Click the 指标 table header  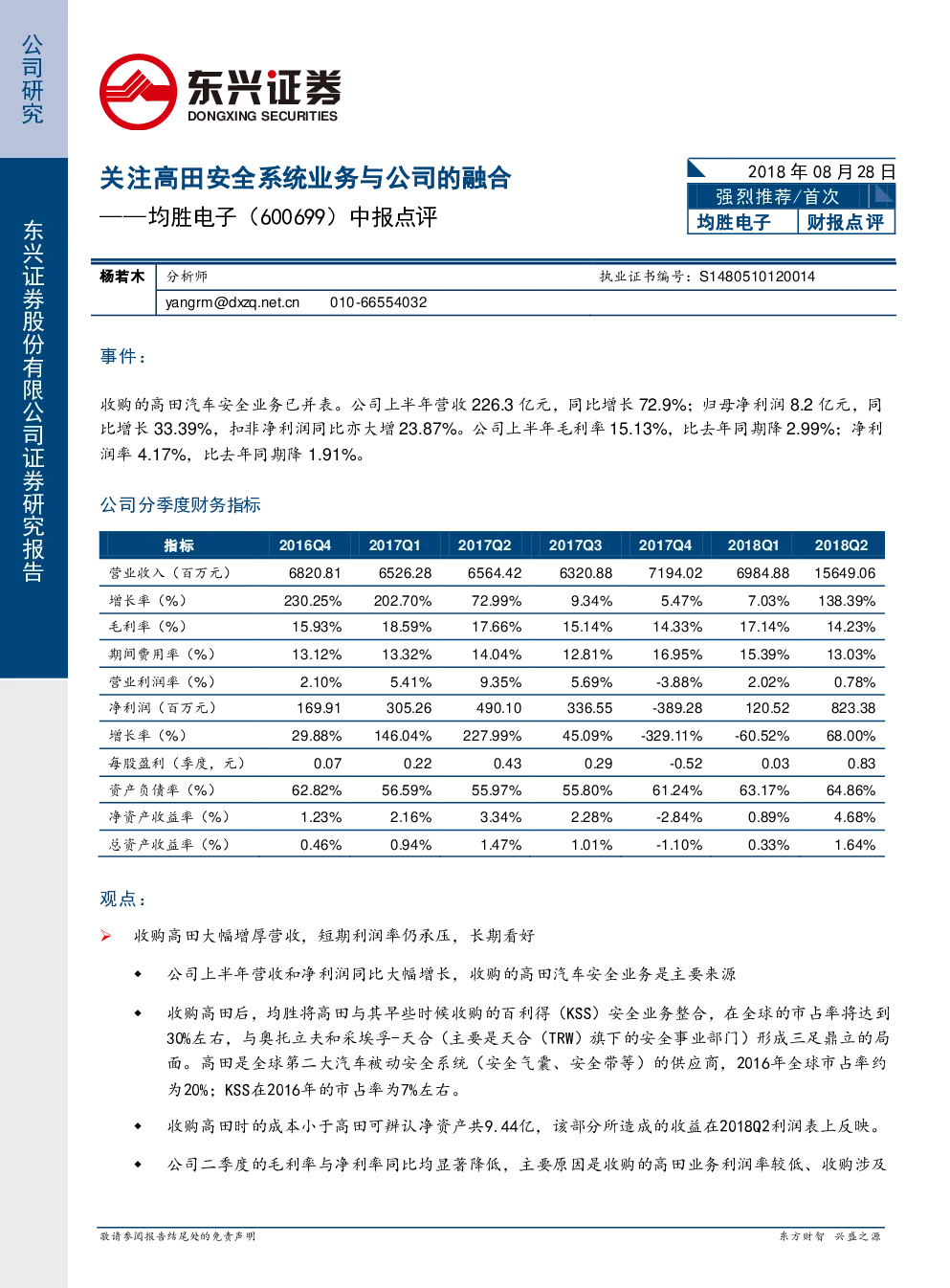[179, 545]
